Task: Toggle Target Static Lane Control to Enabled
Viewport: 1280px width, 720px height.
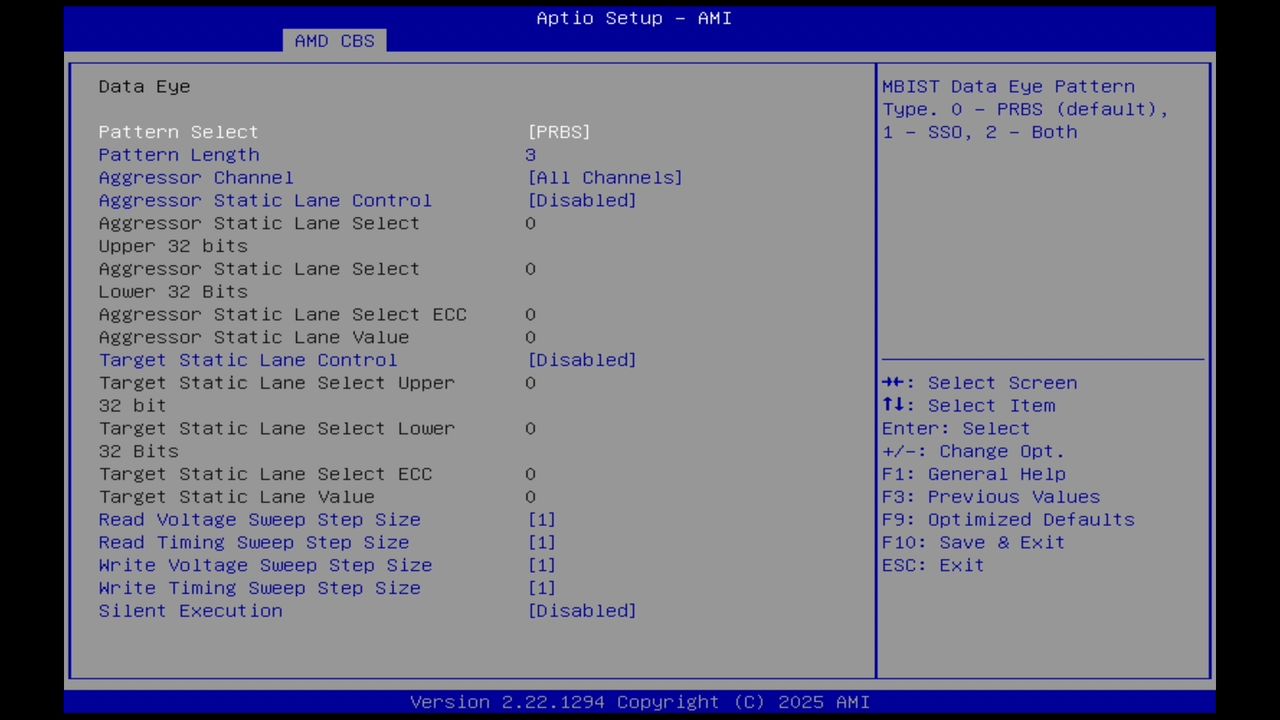Action: 582,360
